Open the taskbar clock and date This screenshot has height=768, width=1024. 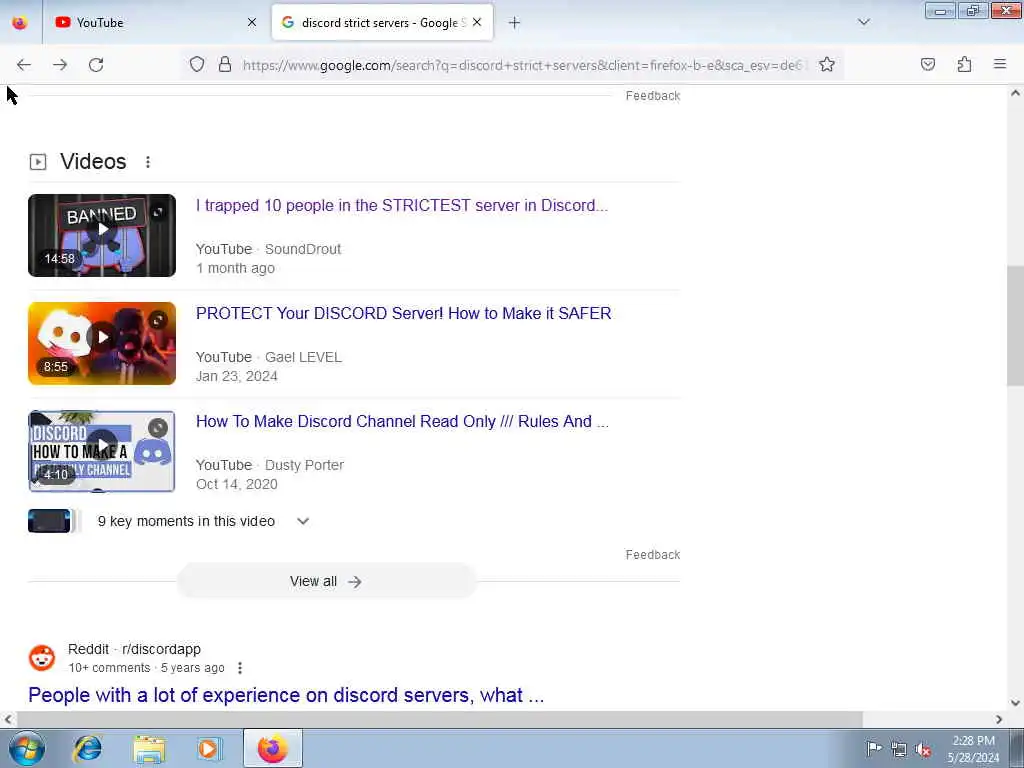(973, 749)
